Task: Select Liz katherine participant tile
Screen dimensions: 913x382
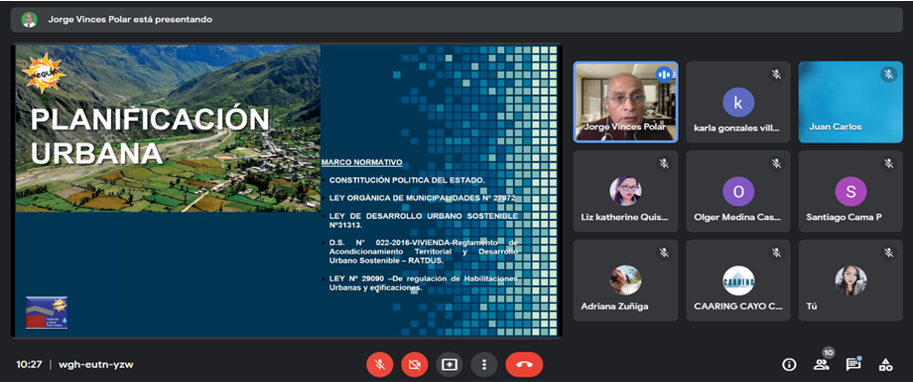Action: point(625,191)
